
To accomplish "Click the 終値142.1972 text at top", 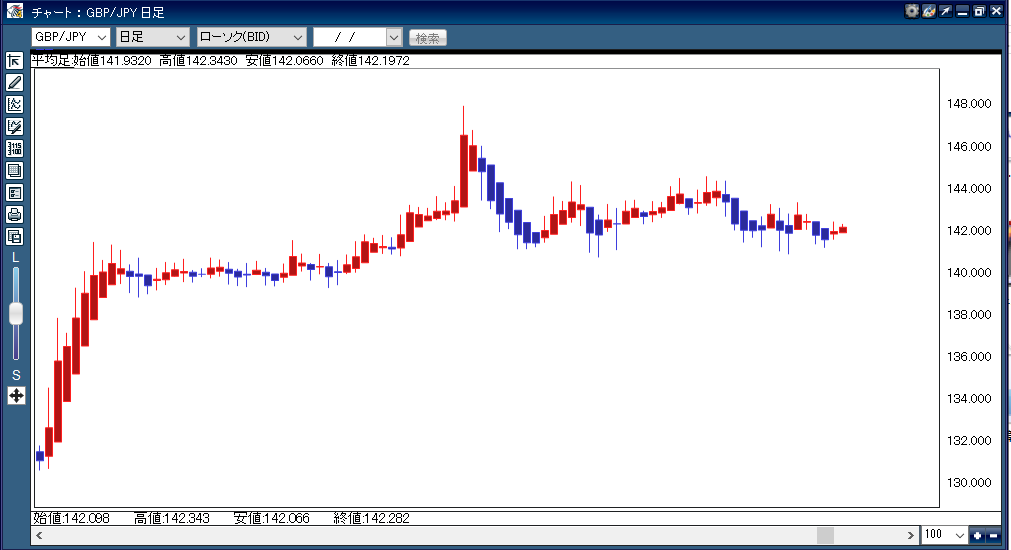I will coord(371,61).
